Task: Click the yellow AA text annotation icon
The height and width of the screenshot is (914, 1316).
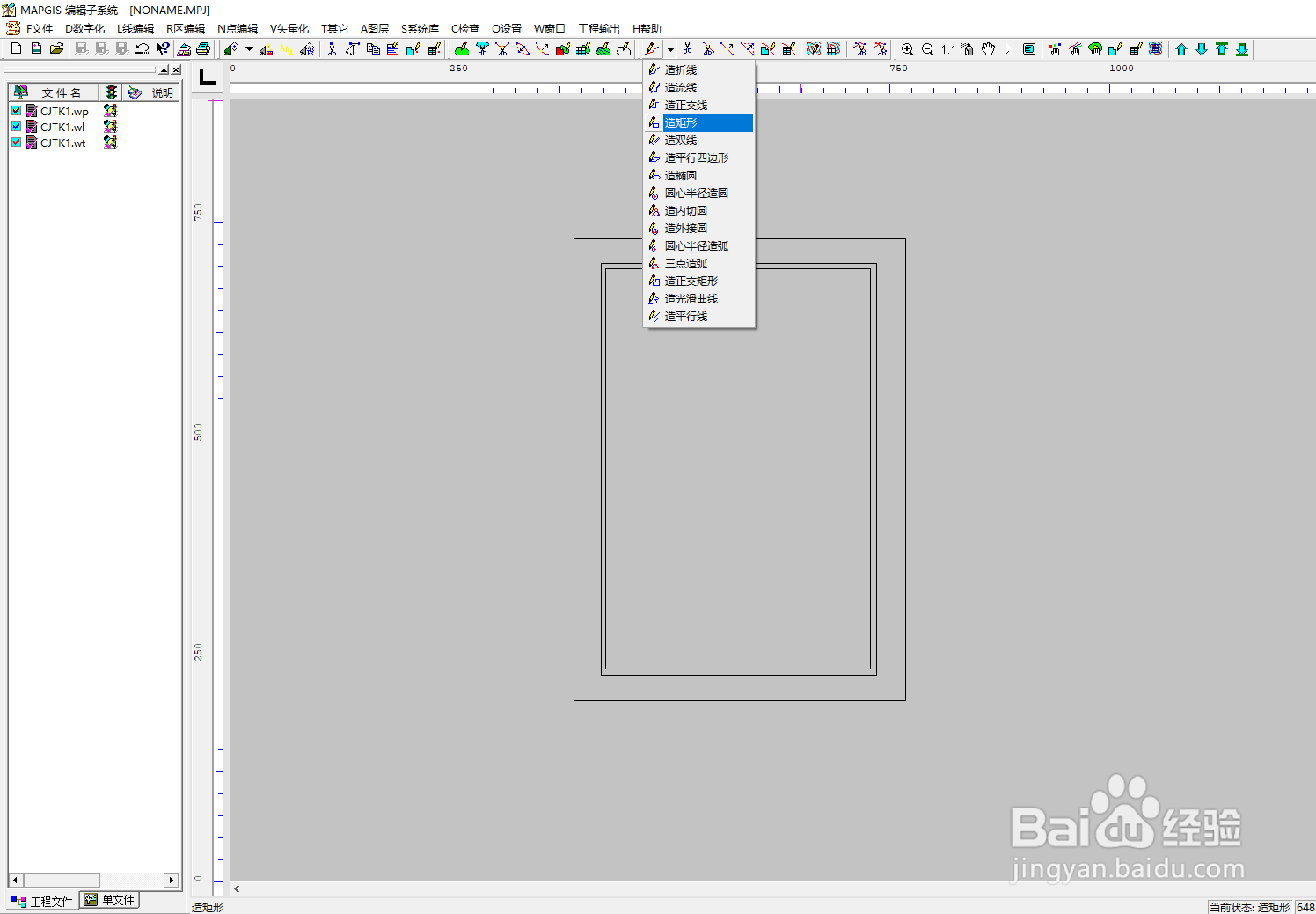Action: coord(287,49)
